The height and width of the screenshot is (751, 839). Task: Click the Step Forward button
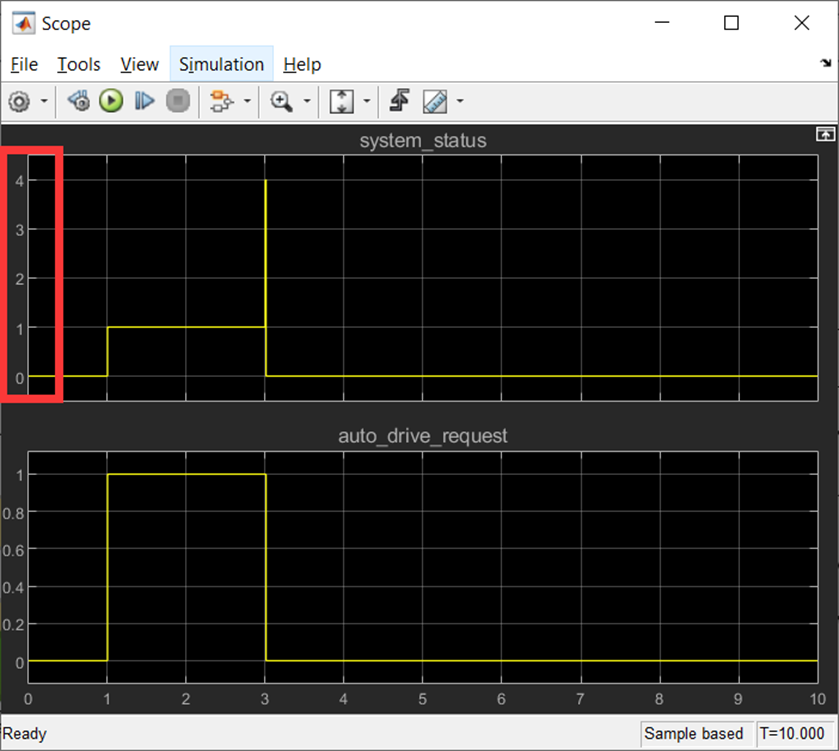click(144, 101)
